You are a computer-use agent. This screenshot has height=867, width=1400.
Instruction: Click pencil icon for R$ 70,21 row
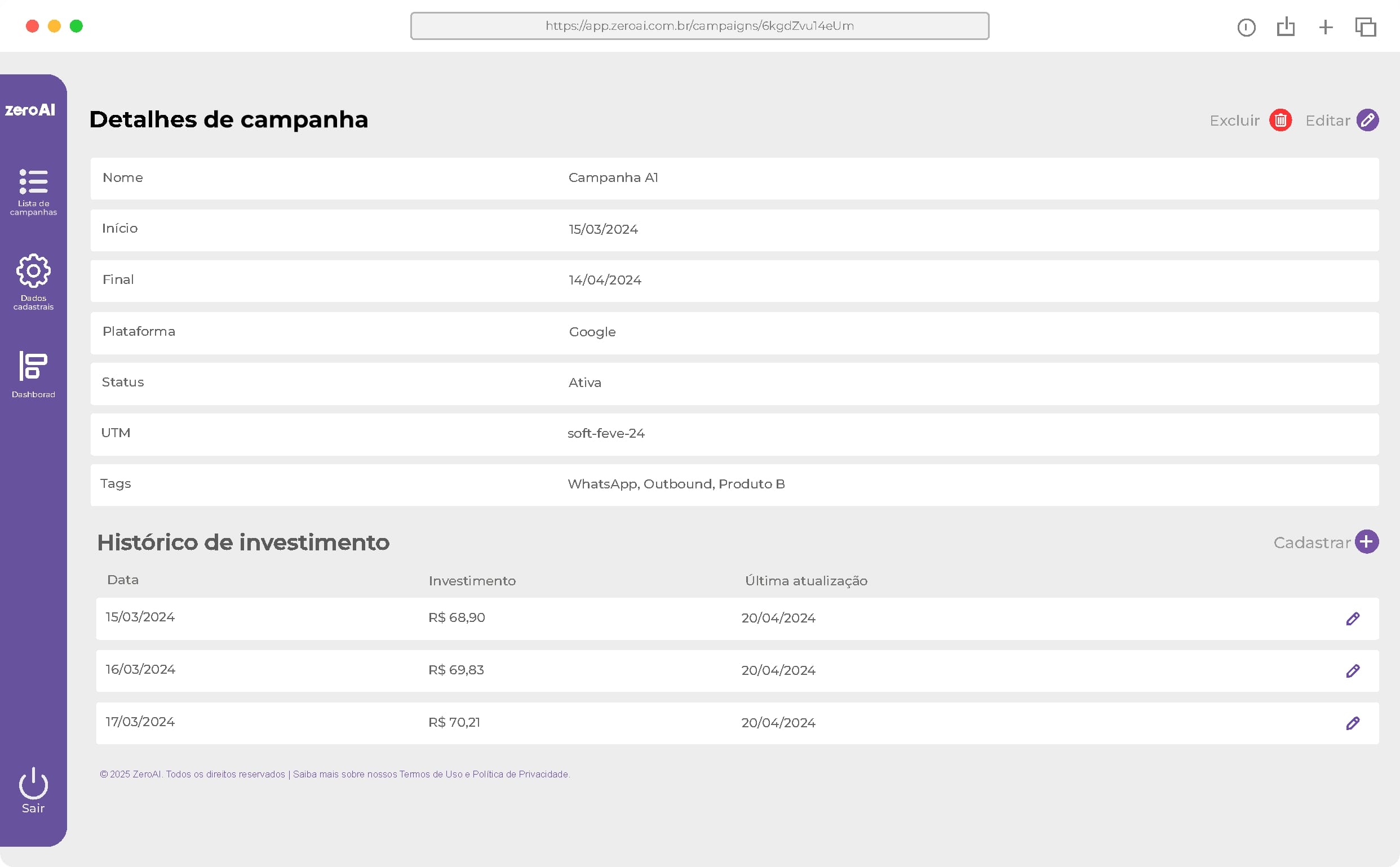(x=1353, y=723)
